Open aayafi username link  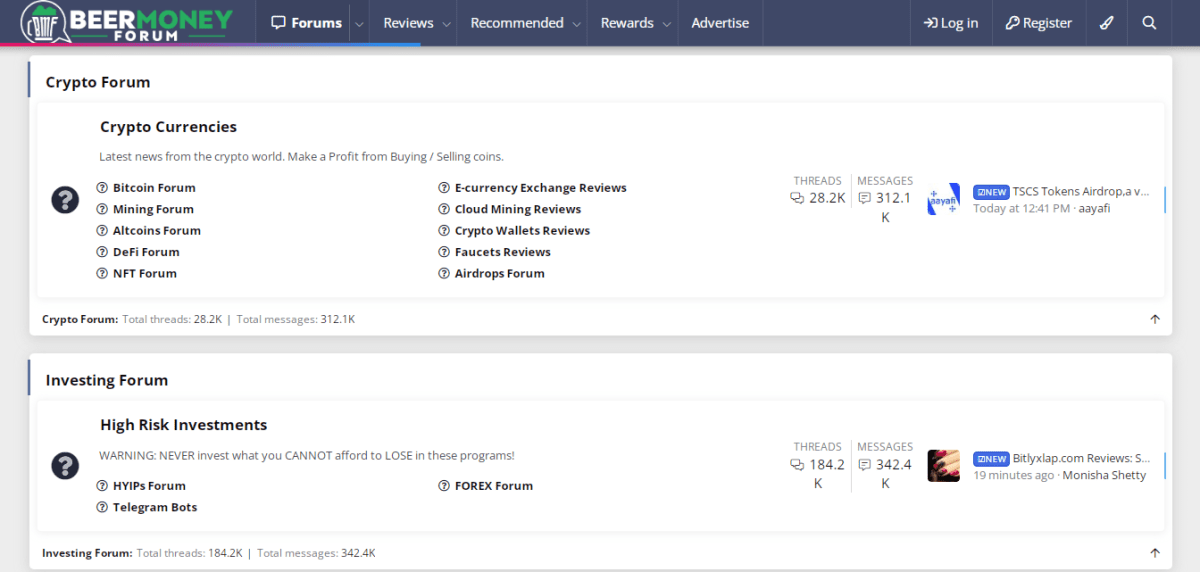pos(1094,208)
